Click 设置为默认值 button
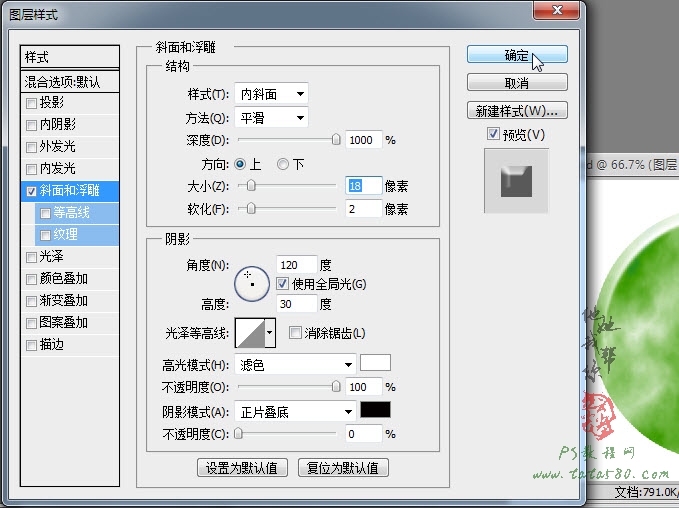Screen dimensions: 679x508 [242, 468]
